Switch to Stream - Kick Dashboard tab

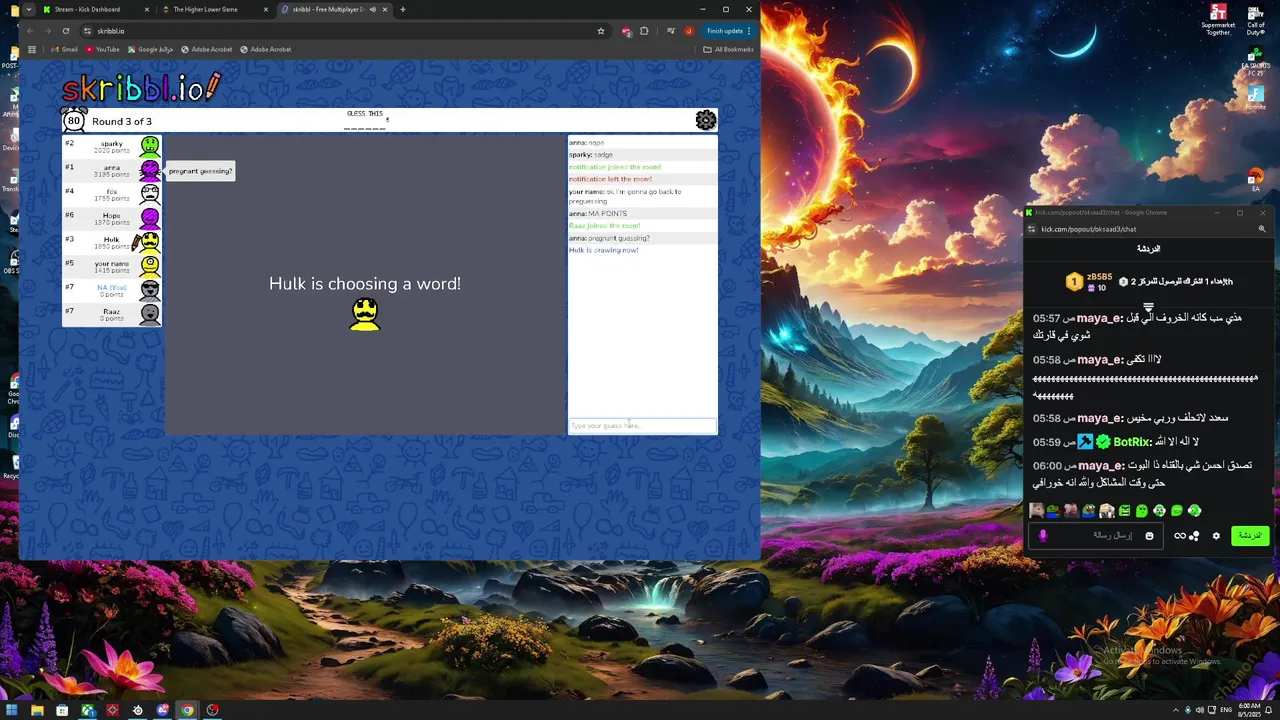coord(96,9)
